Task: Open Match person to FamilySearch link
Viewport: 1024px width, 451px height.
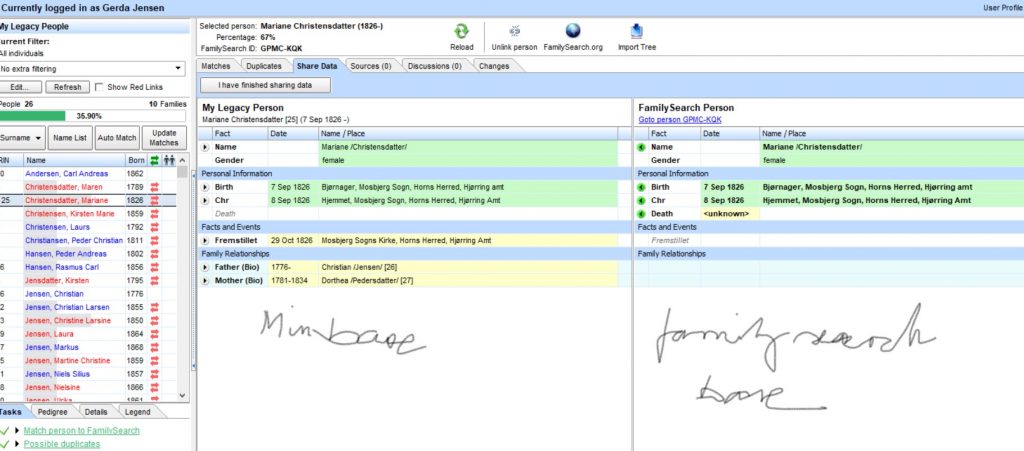Action: [82, 431]
